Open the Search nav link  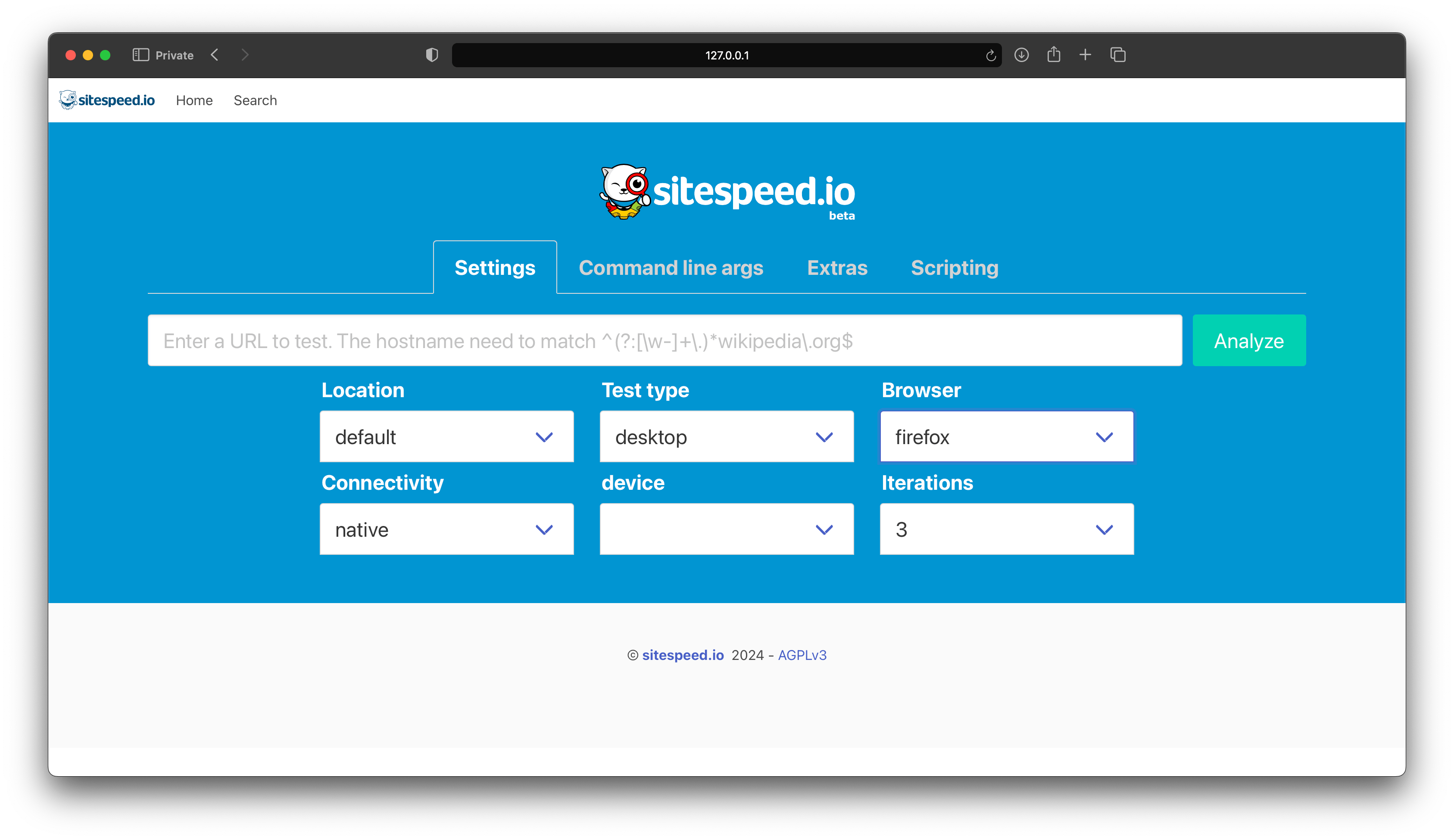pos(255,100)
